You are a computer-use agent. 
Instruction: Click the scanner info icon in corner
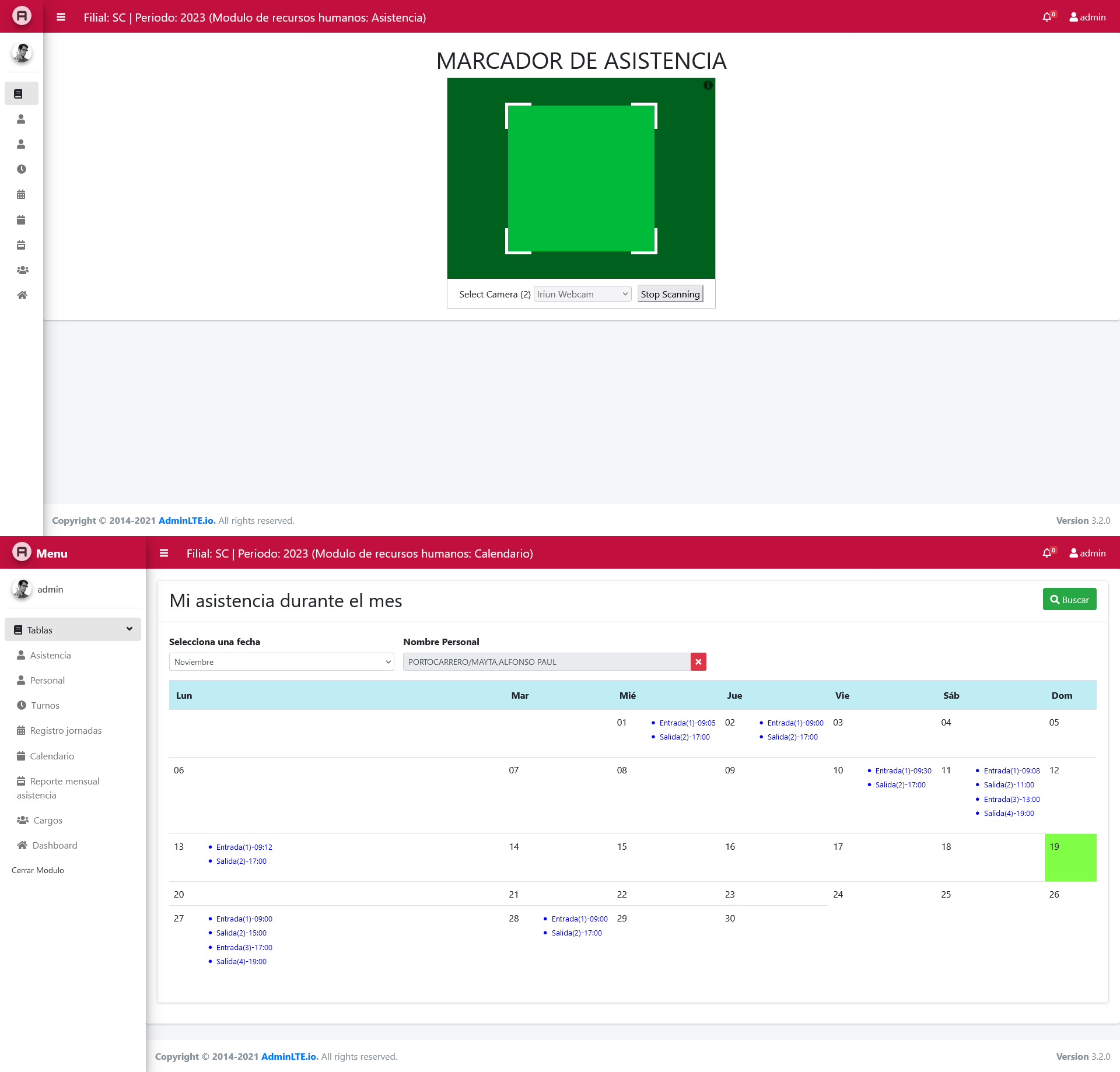click(x=708, y=85)
